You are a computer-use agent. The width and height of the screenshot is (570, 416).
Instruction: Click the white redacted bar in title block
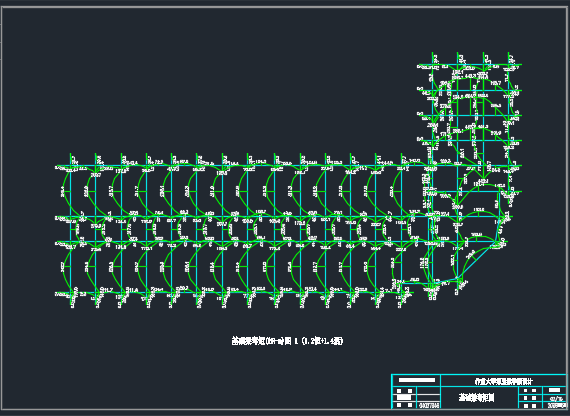[x=417, y=380]
